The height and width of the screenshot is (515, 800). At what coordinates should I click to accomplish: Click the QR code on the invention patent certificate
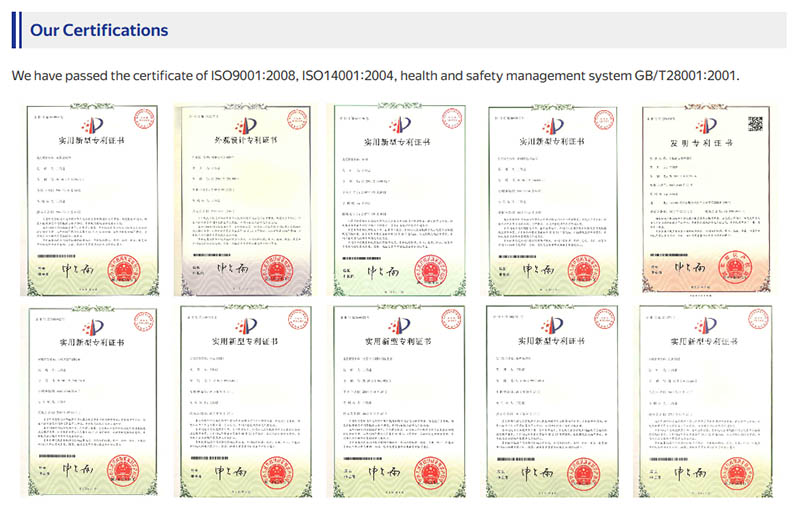(755, 124)
